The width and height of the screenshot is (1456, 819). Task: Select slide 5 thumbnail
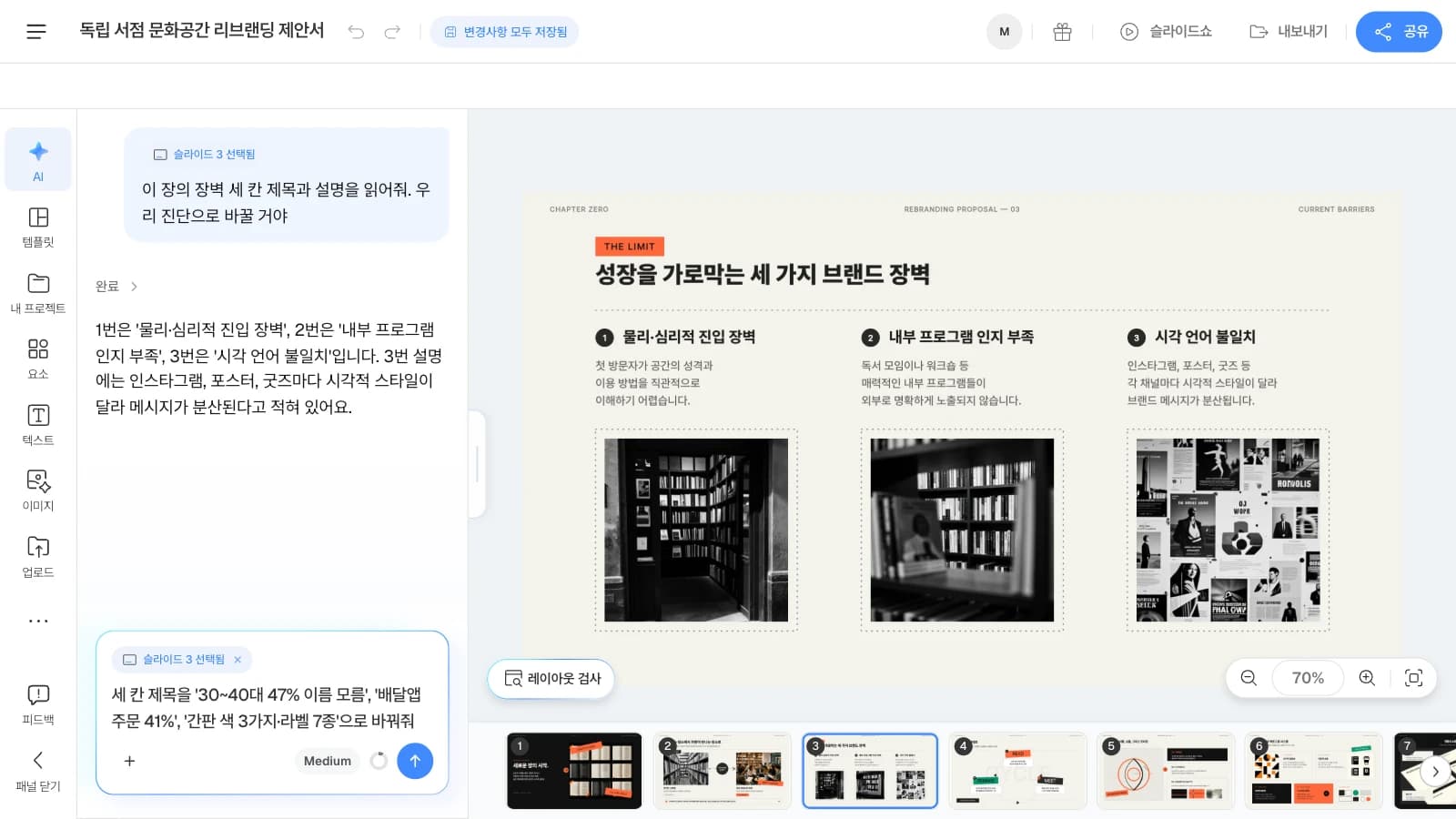(1166, 771)
